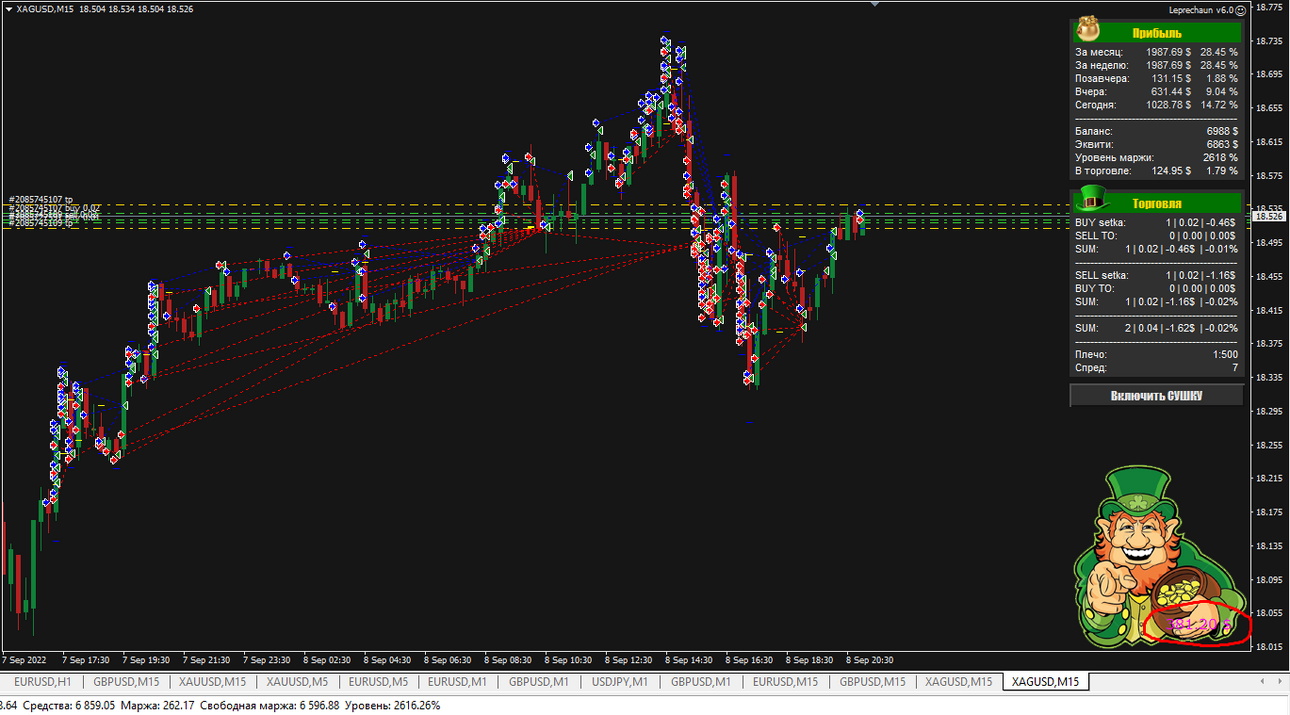
Task: Click the leprechaun mascot image
Action: 1160,558
